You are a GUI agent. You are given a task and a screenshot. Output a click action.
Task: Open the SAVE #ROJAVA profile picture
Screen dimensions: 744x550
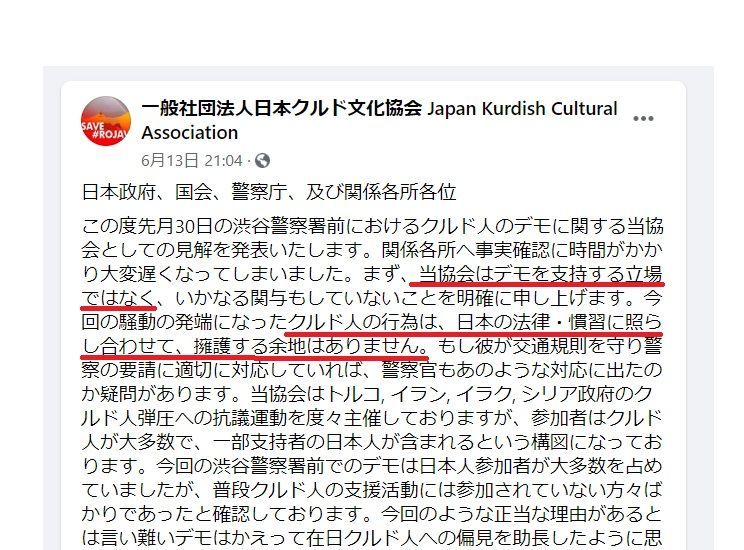click(105, 121)
